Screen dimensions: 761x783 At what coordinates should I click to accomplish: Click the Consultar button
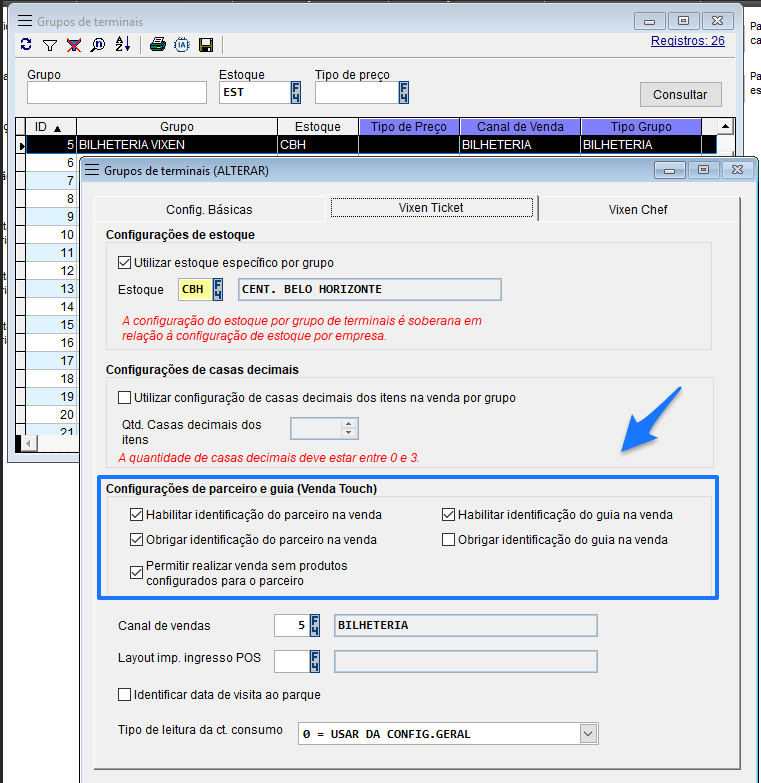tap(681, 94)
